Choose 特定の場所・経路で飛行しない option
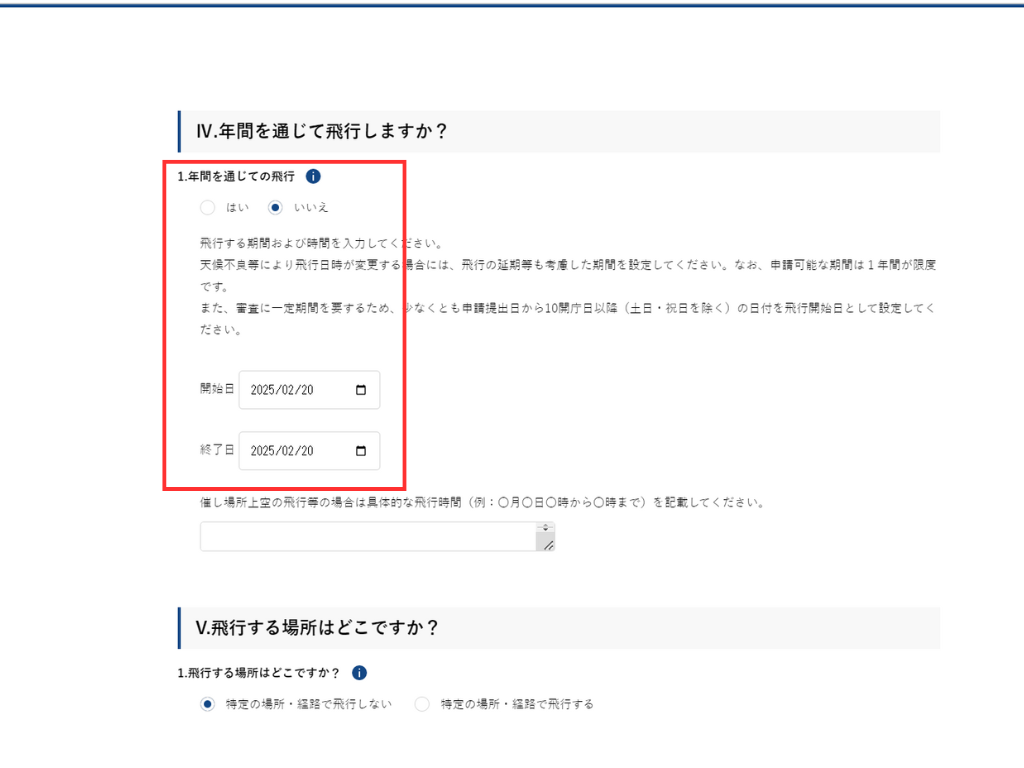The width and height of the screenshot is (1024, 768). point(208,704)
